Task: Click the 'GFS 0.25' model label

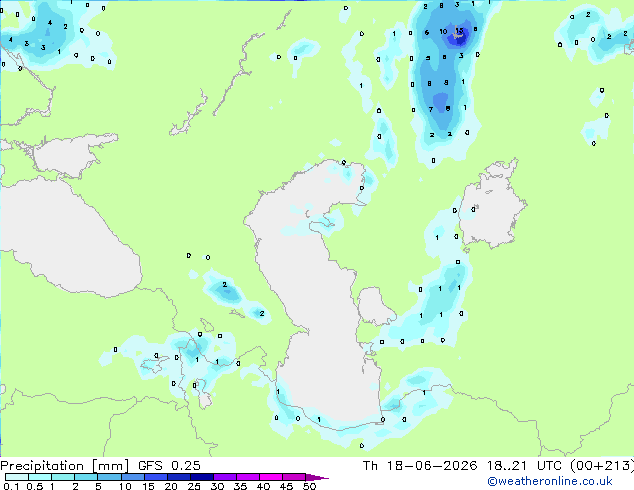Action: 169,466
